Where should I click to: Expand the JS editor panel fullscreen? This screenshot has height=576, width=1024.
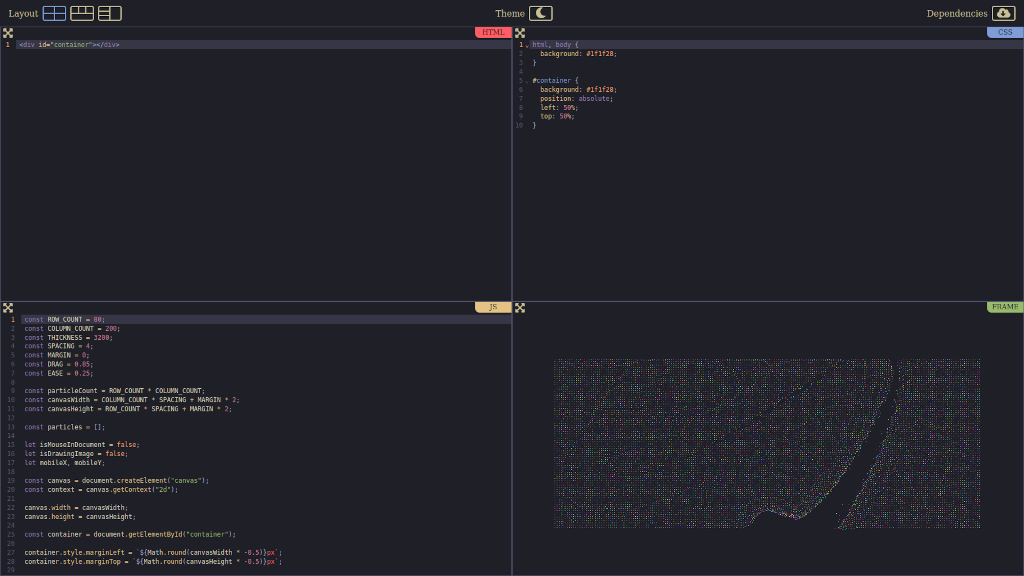[8, 308]
